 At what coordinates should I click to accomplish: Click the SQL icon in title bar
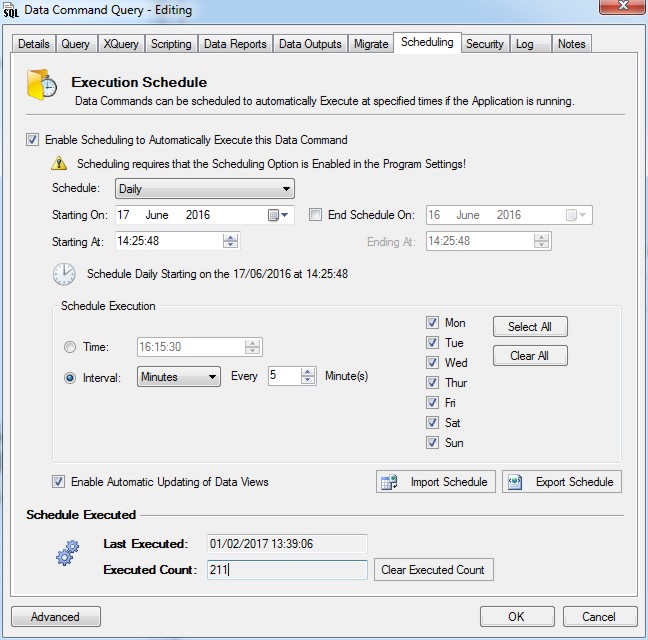[x=10, y=10]
